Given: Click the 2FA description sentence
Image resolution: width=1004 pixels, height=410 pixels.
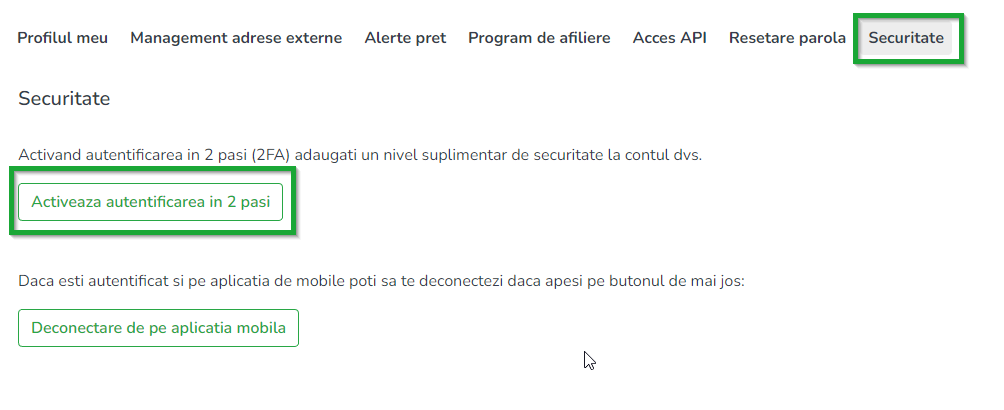Looking at the screenshot, I should pos(361,156).
